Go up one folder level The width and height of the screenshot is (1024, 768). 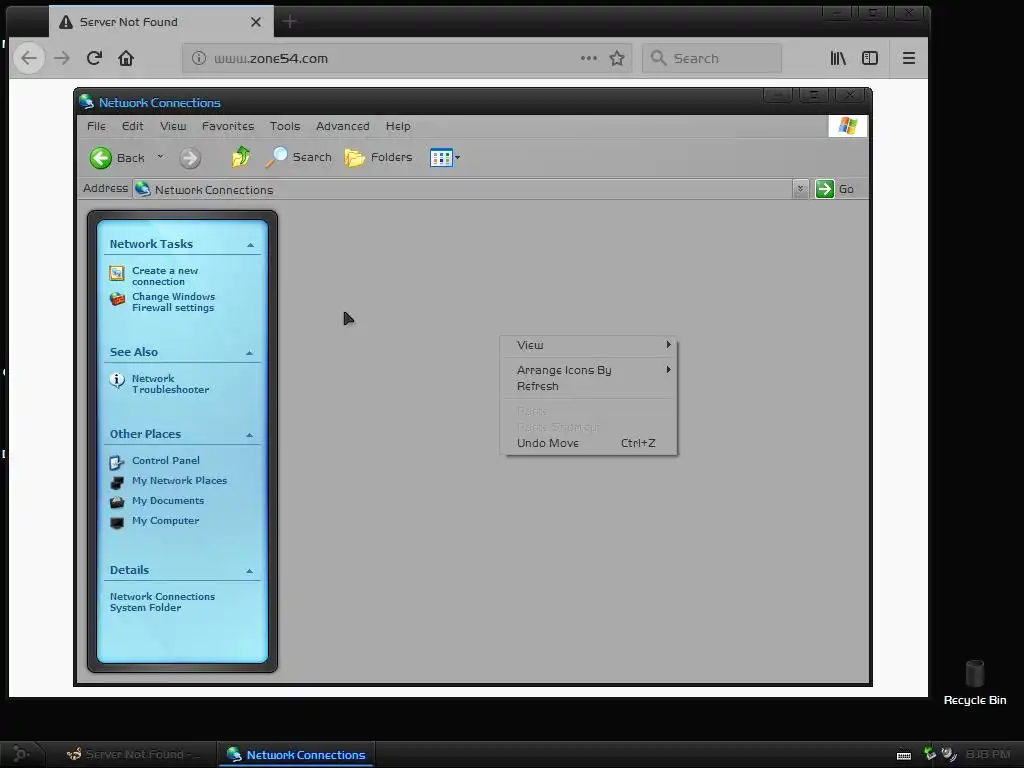[241, 157]
